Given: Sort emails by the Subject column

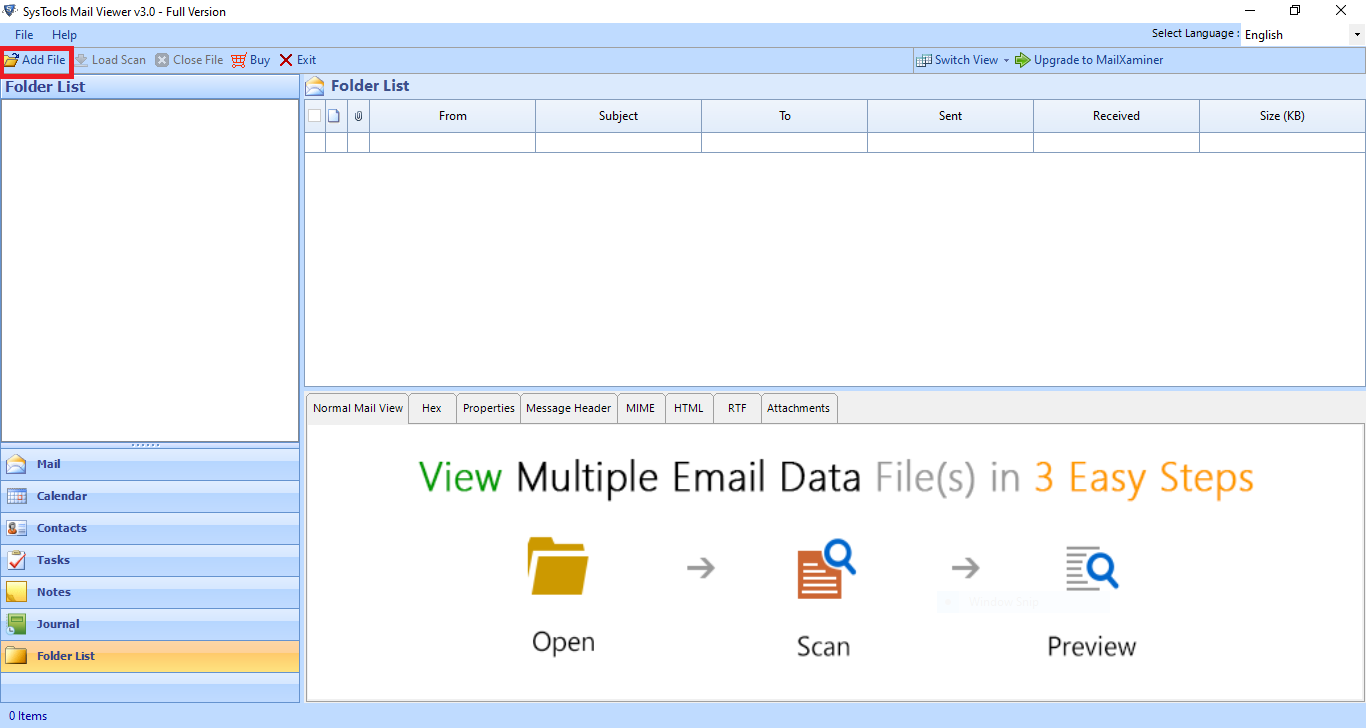Looking at the screenshot, I should (x=618, y=116).
